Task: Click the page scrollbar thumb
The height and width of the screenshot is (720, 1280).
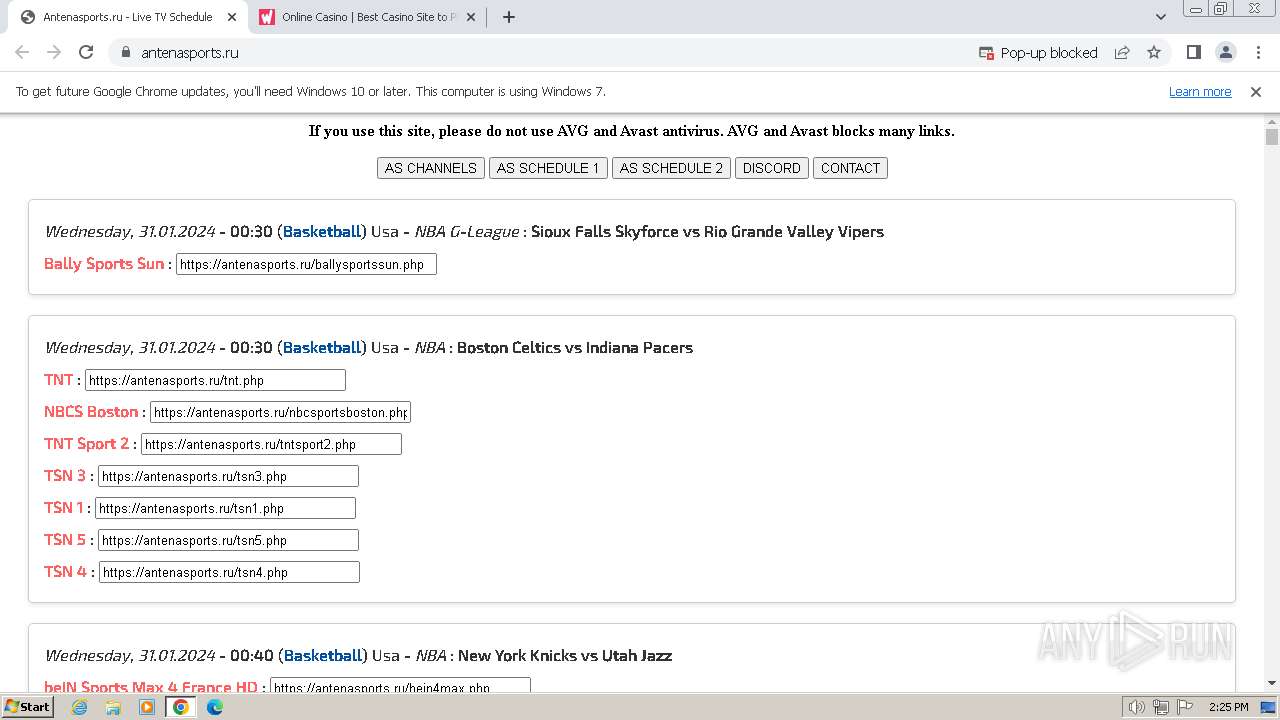Action: 1271,137
